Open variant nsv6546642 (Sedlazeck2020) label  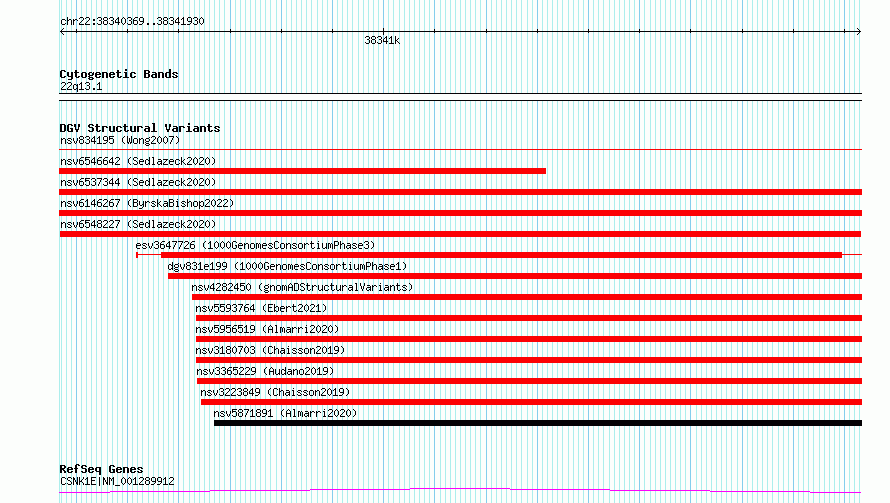[x=138, y=161]
